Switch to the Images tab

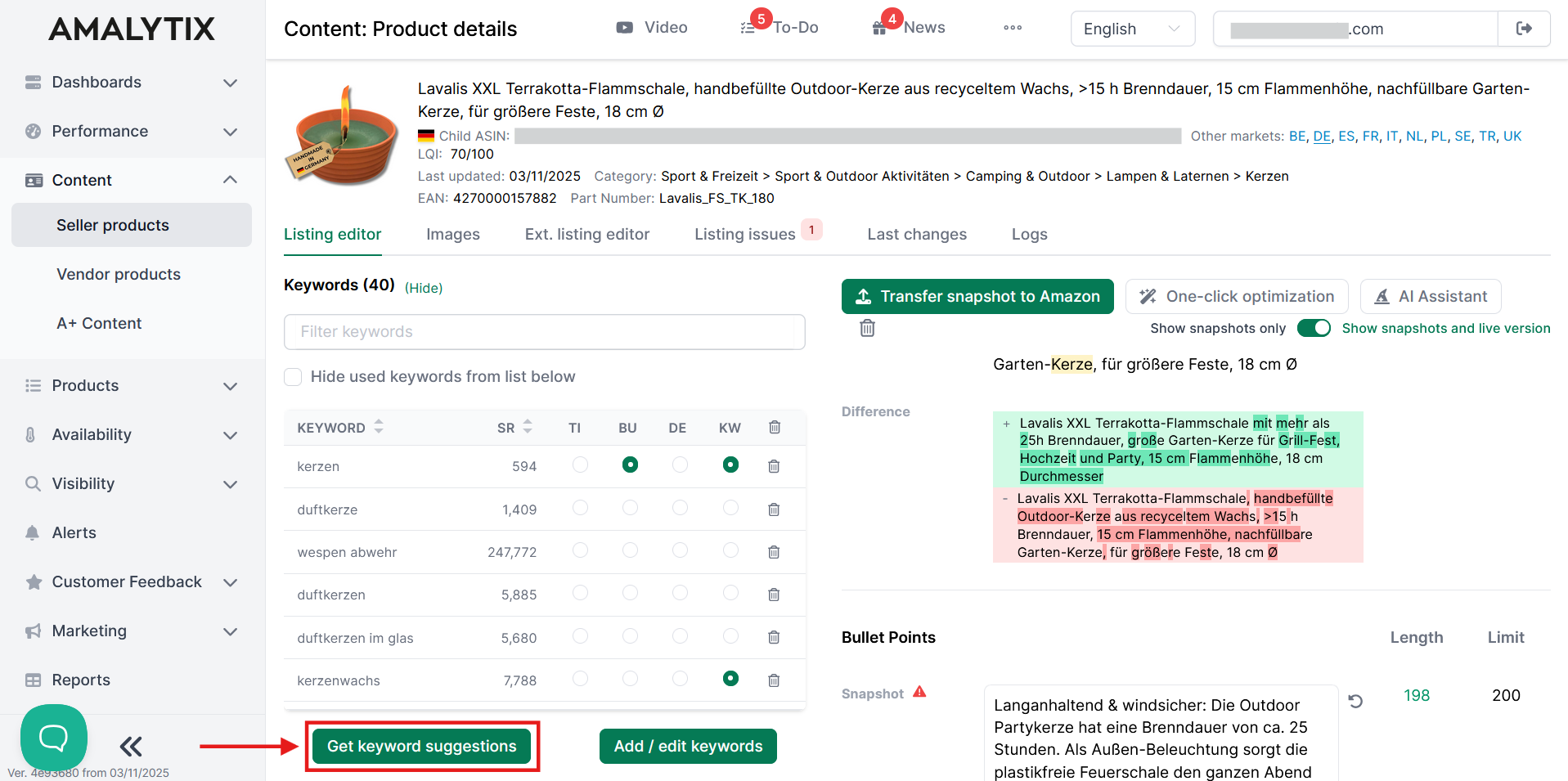[x=453, y=234]
